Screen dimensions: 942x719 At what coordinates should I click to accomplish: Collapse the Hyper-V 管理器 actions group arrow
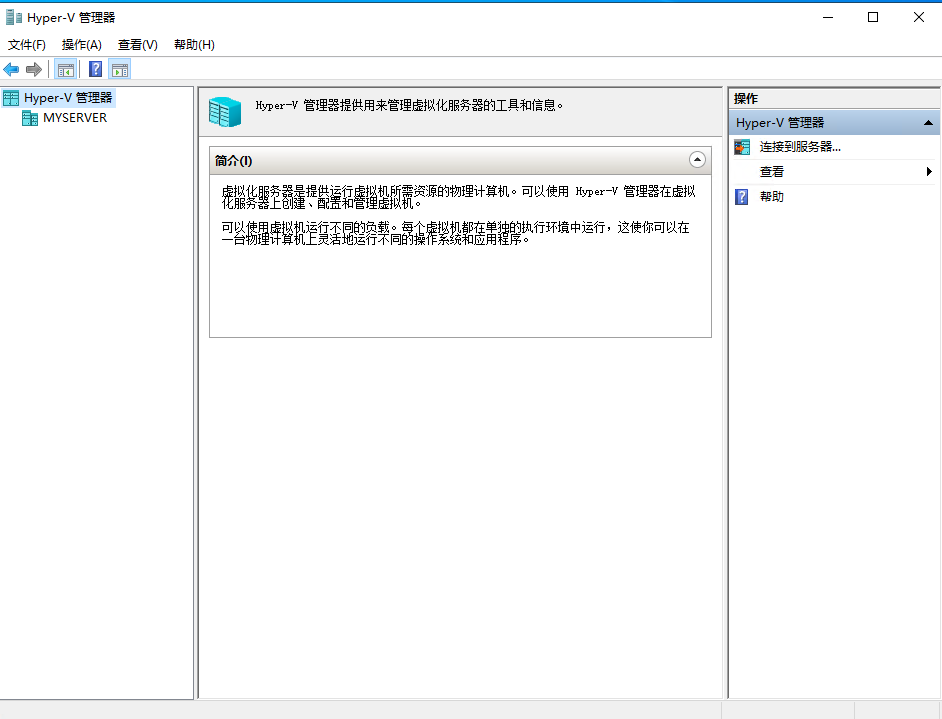coord(928,123)
